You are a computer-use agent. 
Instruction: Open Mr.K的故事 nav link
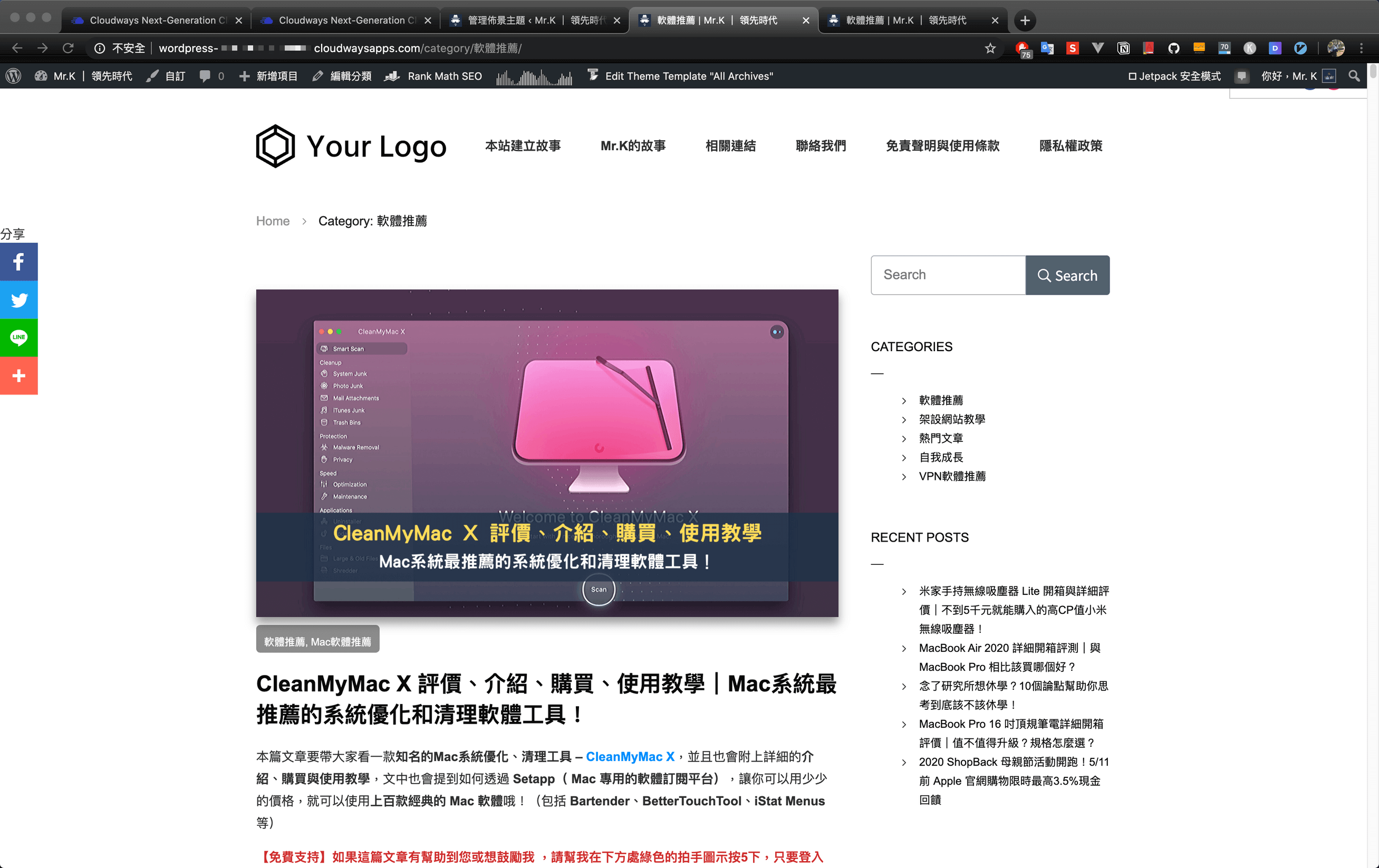[x=633, y=146]
